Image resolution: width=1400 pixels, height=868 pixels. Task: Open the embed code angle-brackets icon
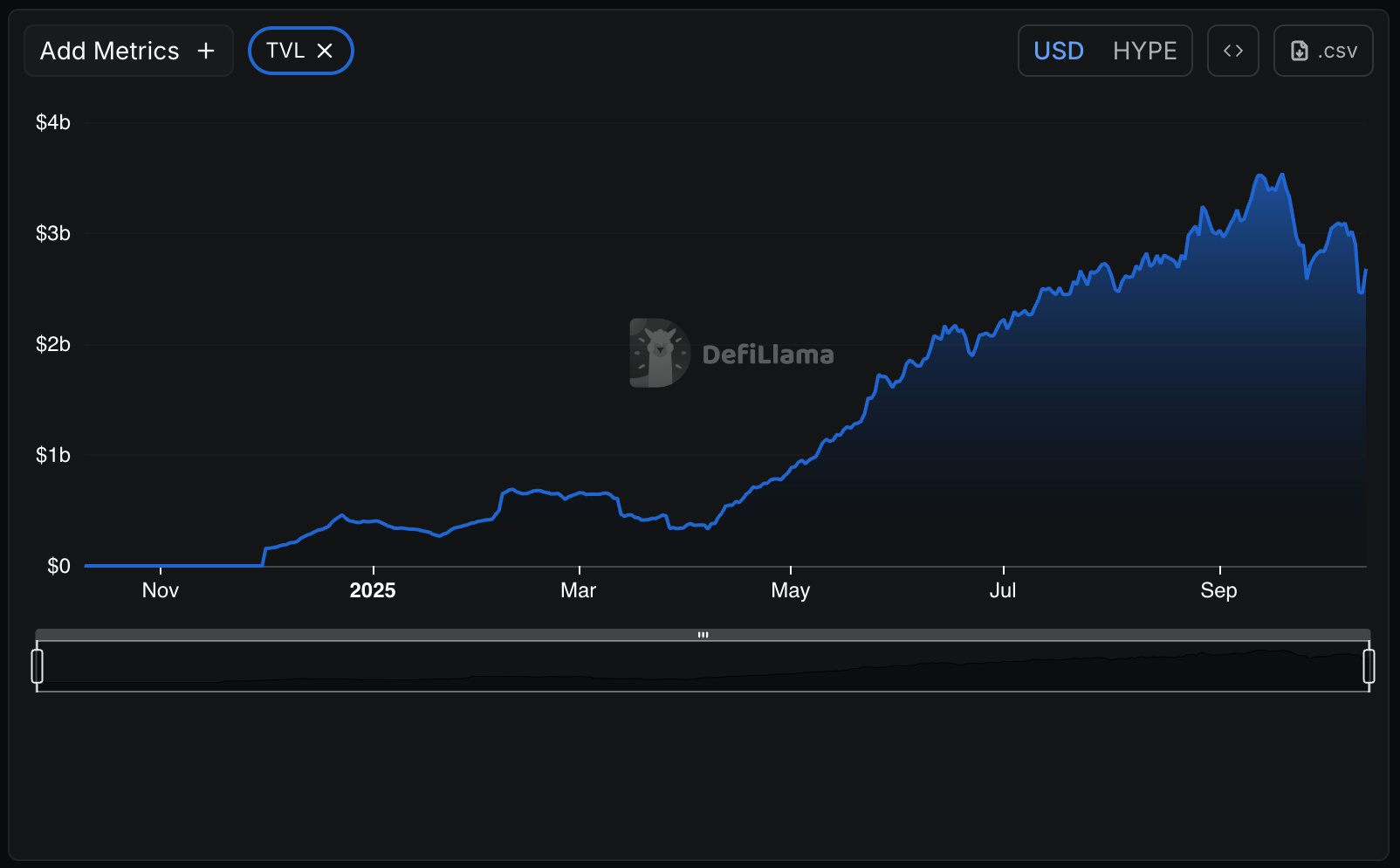(x=1232, y=52)
